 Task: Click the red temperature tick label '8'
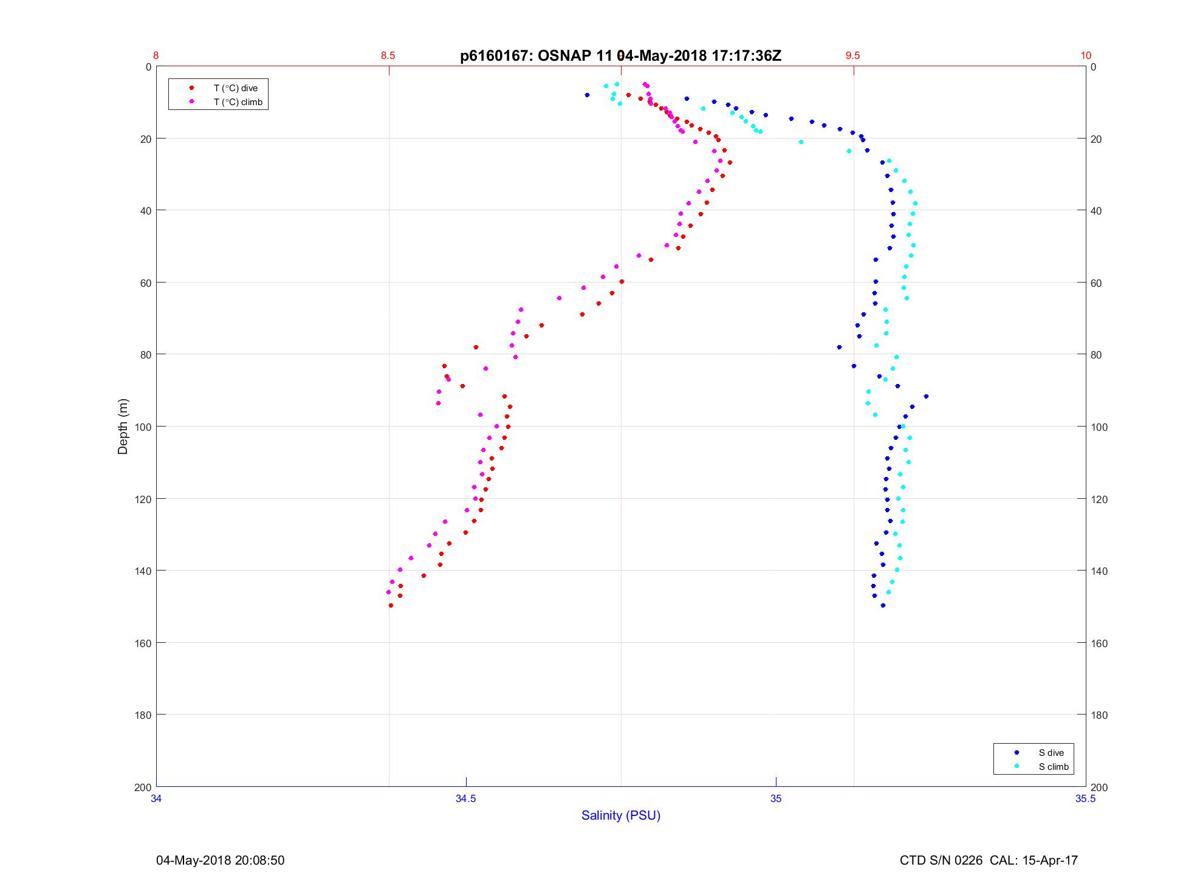(156, 56)
